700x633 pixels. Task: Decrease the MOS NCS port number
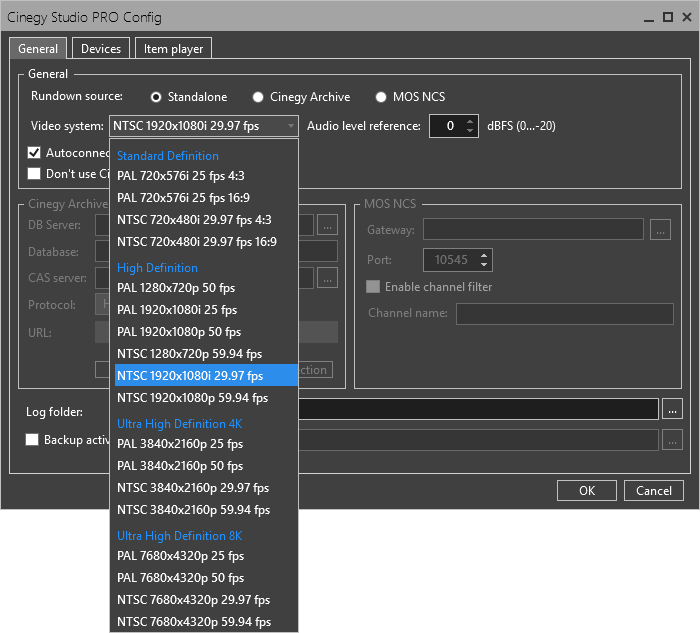(484, 264)
